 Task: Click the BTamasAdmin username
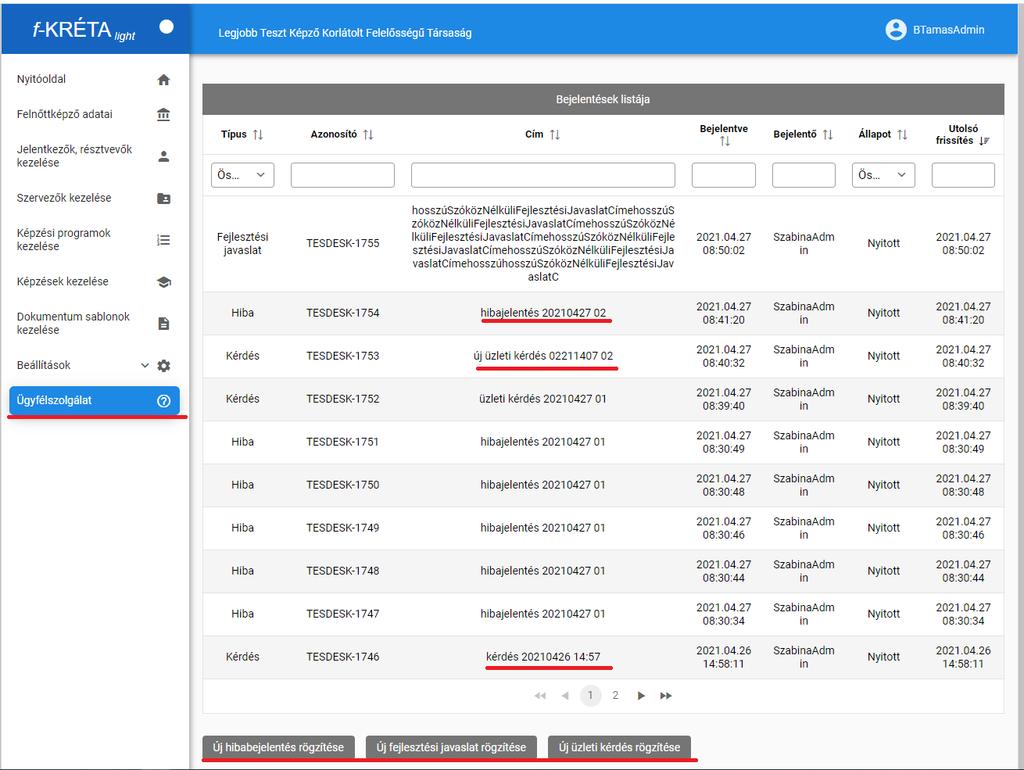click(x=948, y=30)
